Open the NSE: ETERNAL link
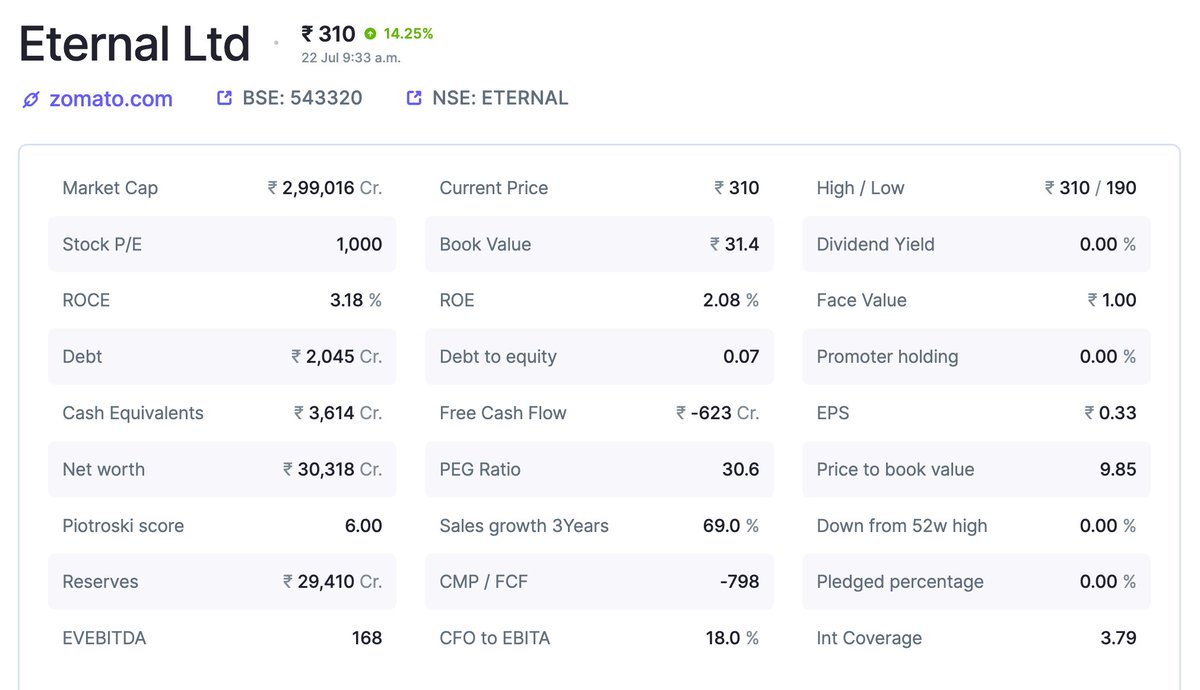This screenshot has height=690, width=1200. [500, 98]
